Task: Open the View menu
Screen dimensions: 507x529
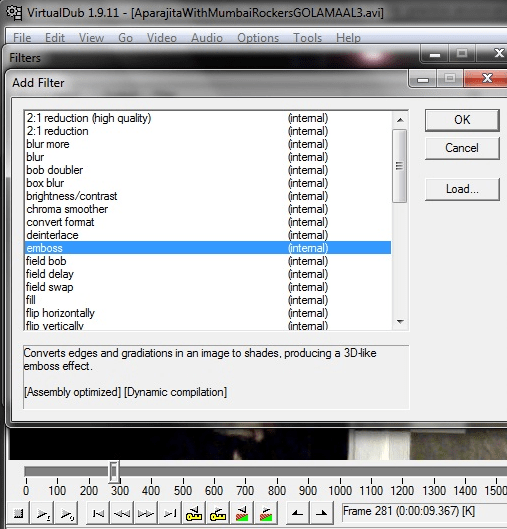Action: pyautogui.click(x=91, y=37)
